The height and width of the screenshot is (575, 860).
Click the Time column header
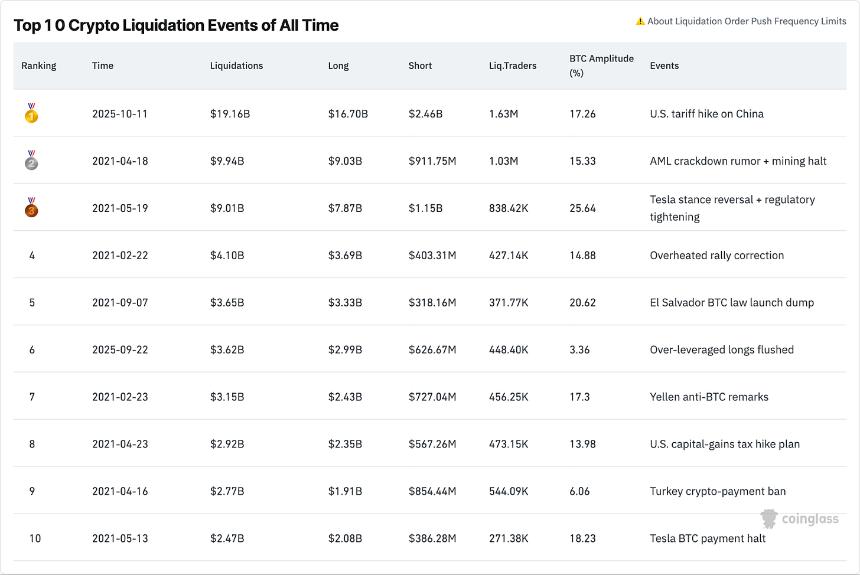click(103, 66)
